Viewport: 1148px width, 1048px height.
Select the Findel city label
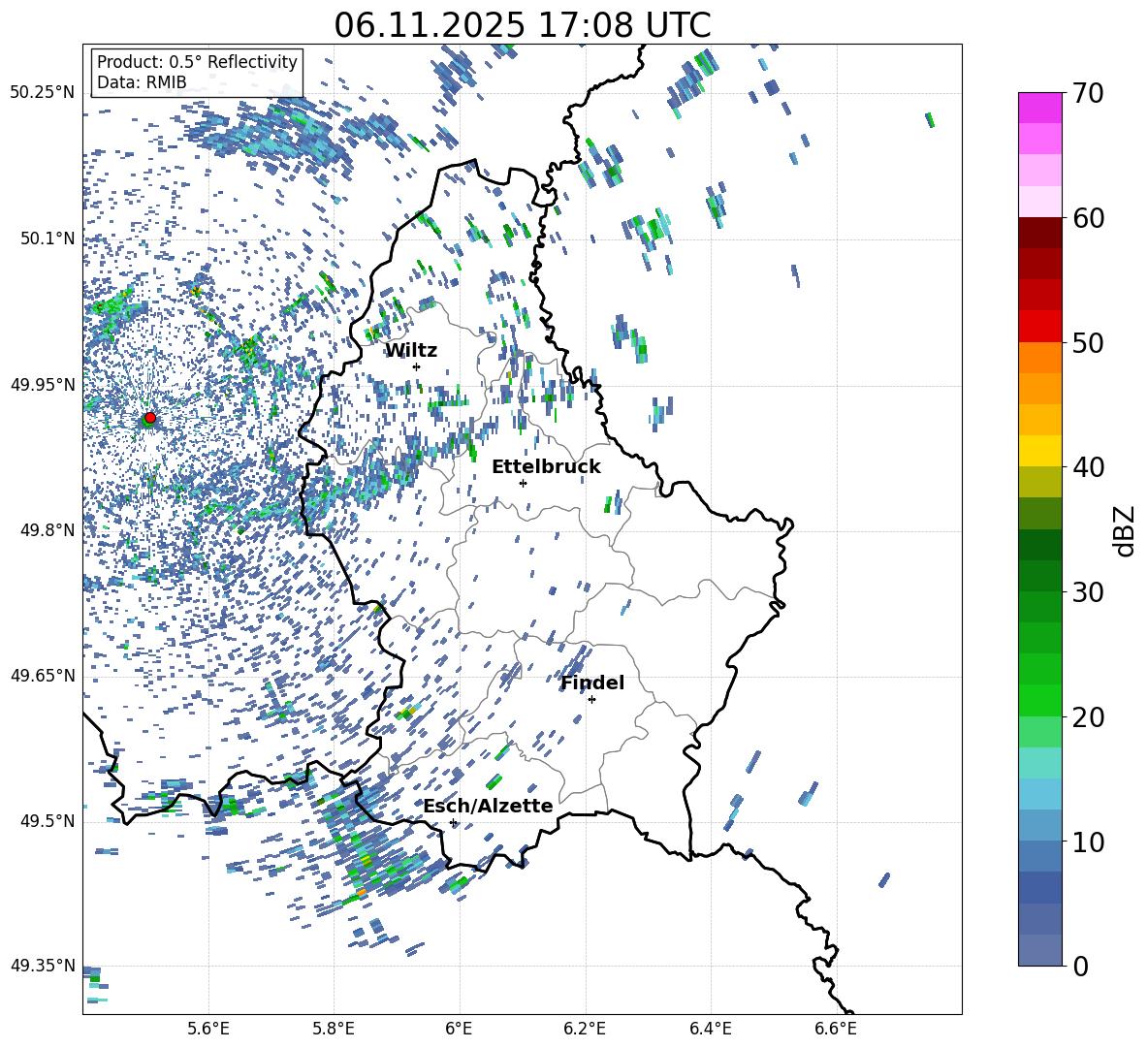(592, 683)
